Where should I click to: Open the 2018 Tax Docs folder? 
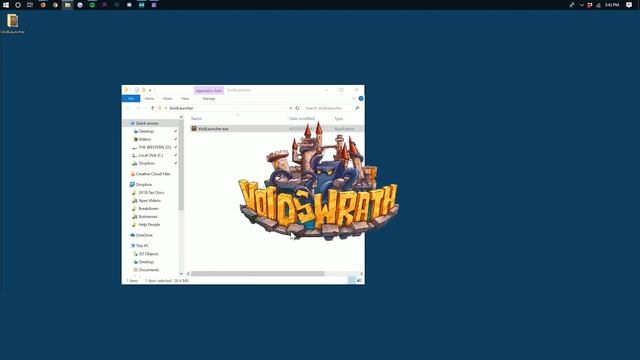(150, 193)
